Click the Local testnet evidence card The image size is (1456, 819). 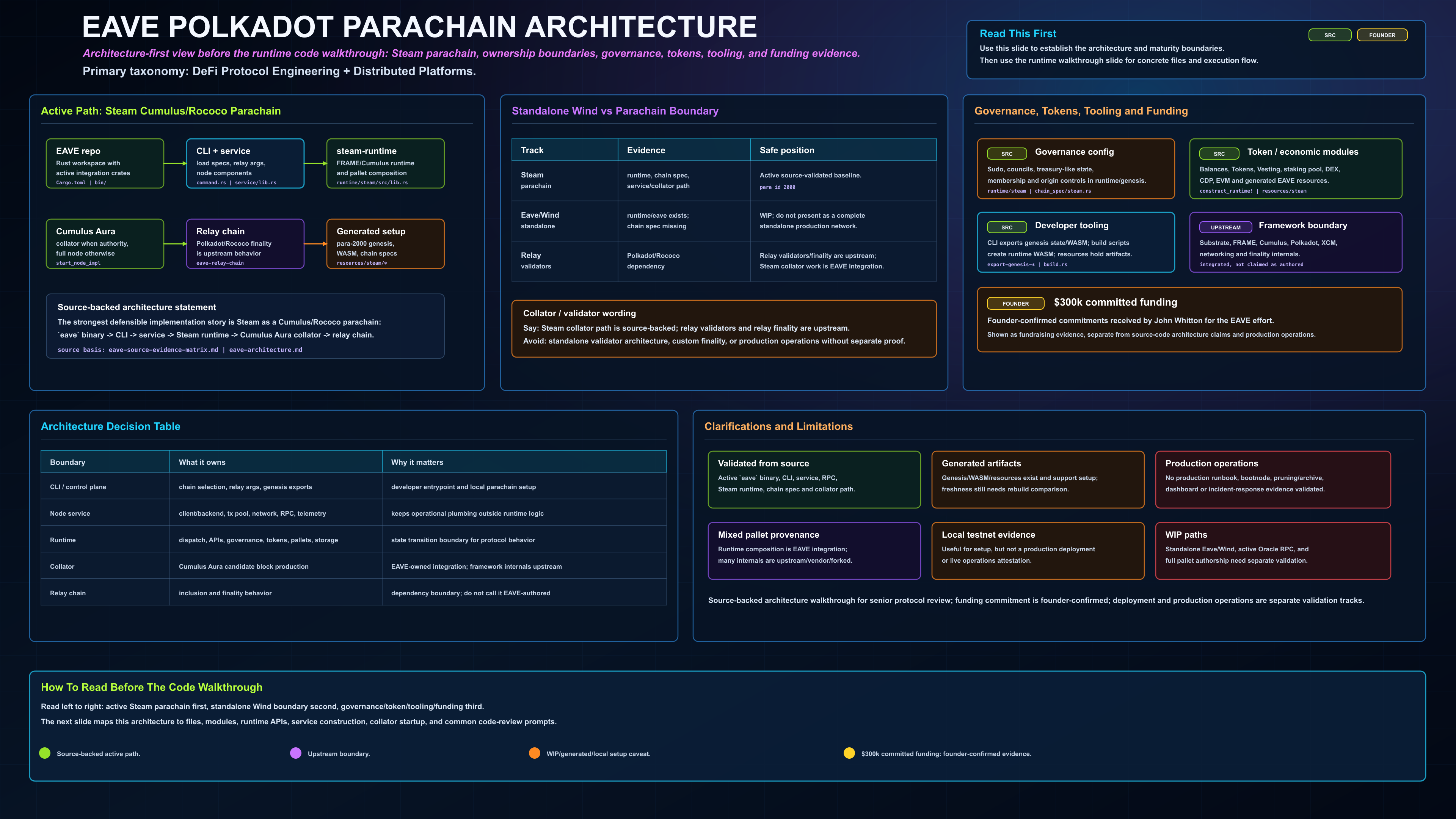(1038, 551)
